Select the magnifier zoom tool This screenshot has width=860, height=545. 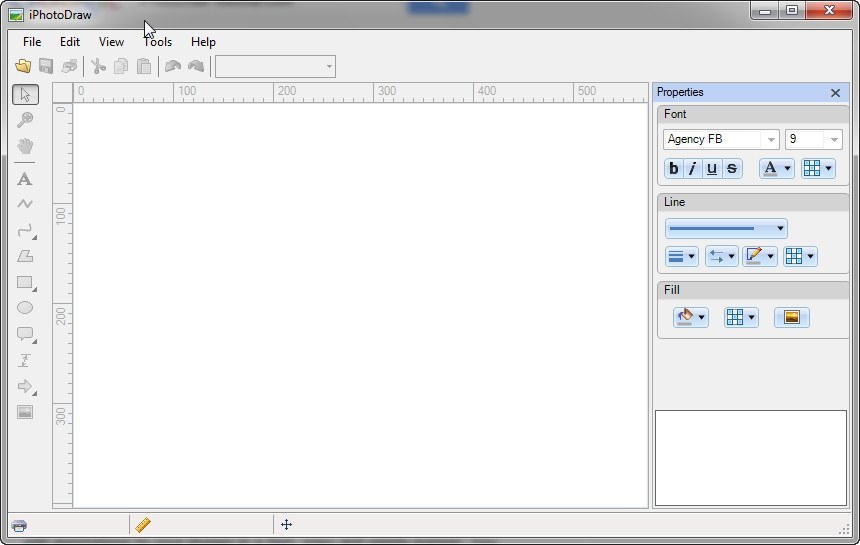click(x=25, y=120)
